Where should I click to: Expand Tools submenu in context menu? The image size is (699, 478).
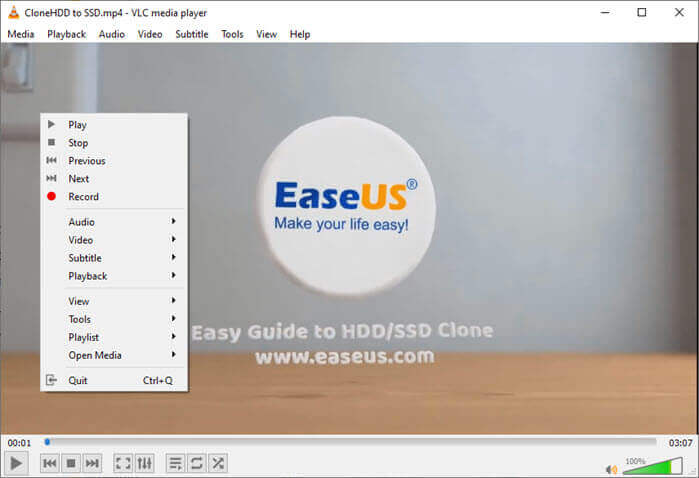click(x=114, y=319)
